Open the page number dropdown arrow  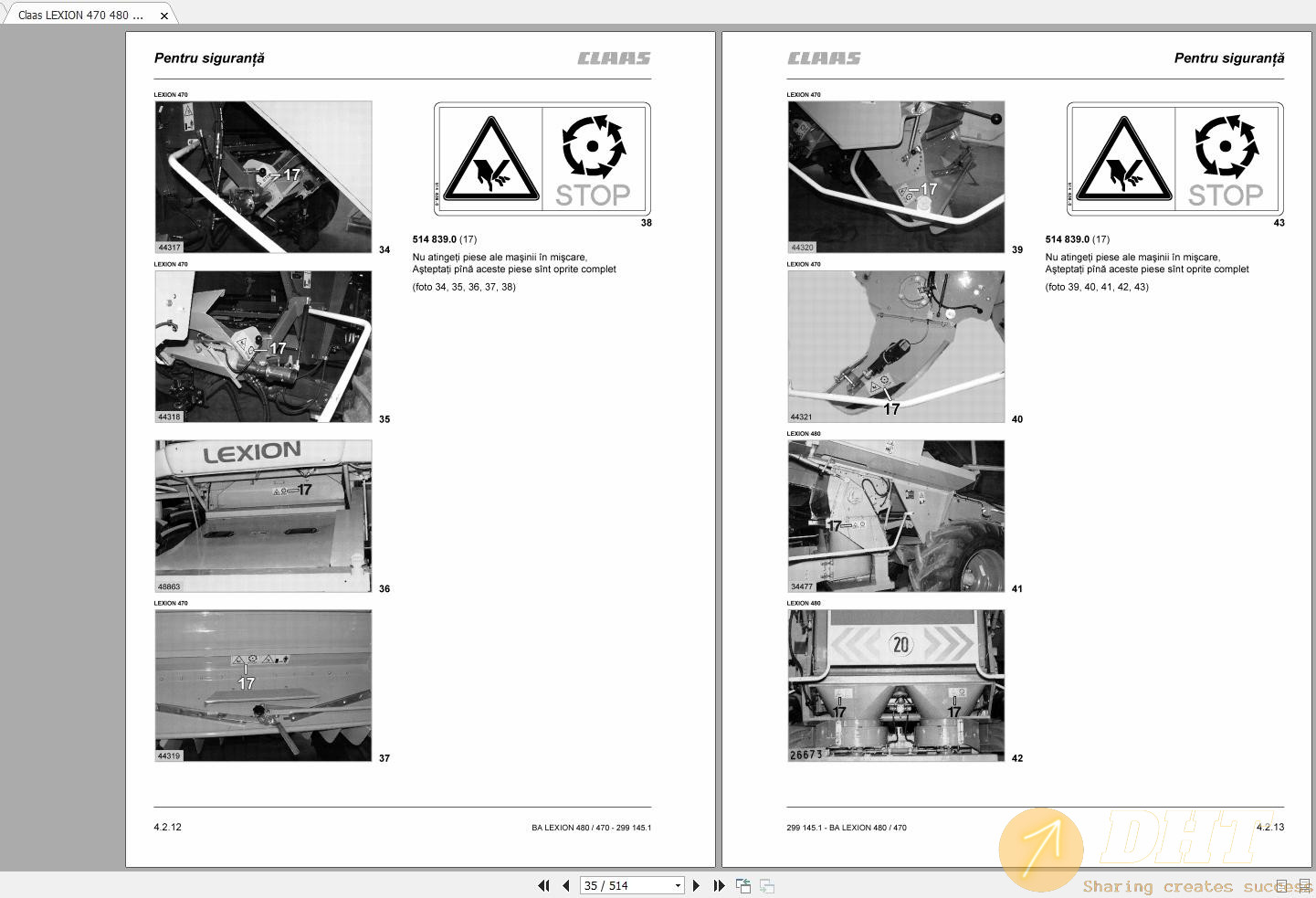point(678,885)
